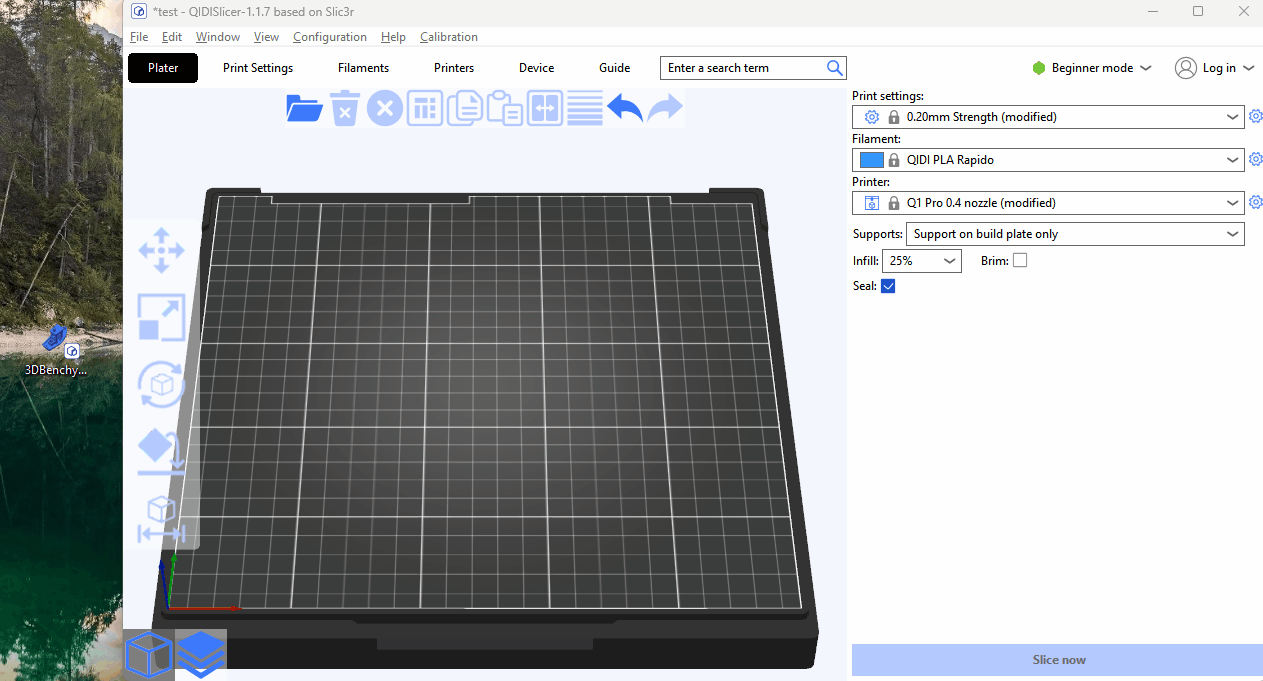Select the Move tool with four arrows

(161, 250)
